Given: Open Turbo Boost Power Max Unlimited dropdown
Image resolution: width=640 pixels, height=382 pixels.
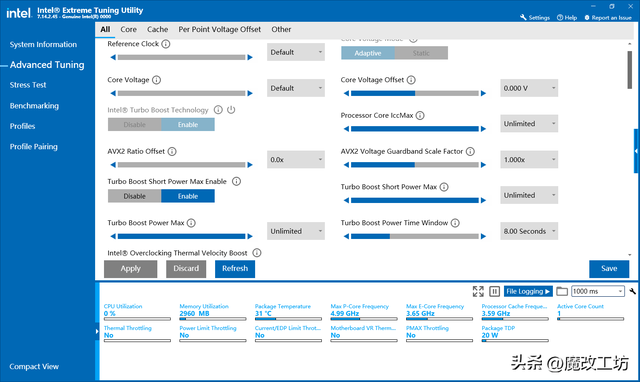Looking at the screenshot, I should [296, 231].
